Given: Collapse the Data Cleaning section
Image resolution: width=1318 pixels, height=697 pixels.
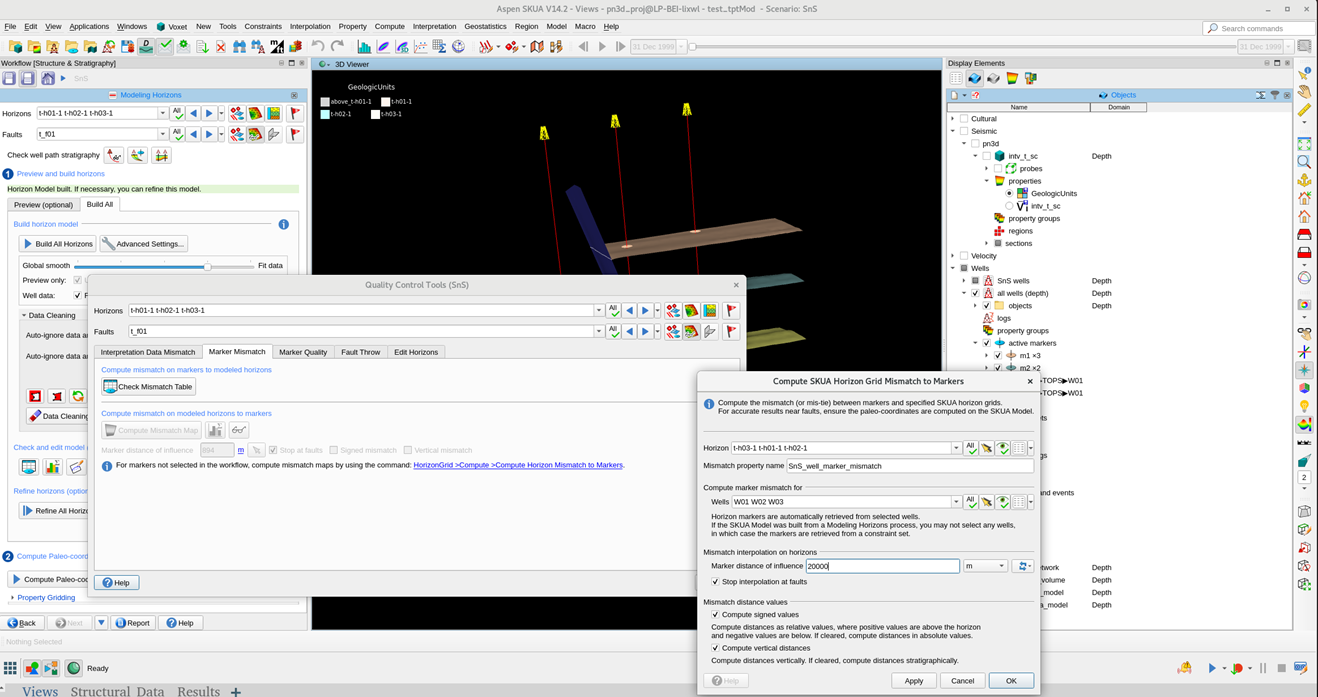Looking at the screenshot, I should click(24, 315).
